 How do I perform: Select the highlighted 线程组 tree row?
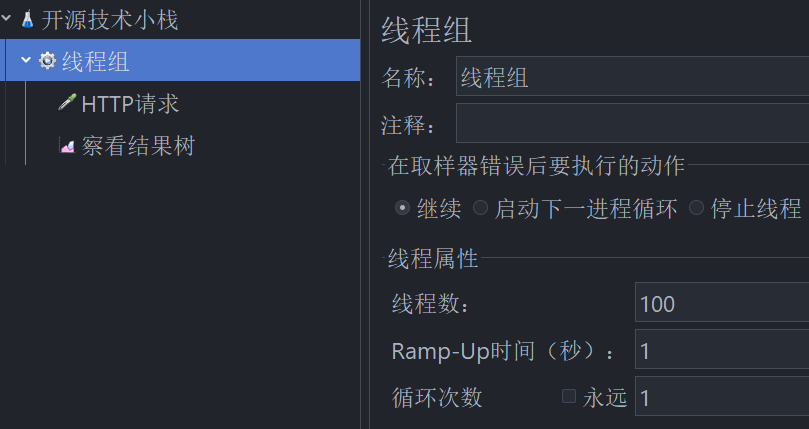pos(180,60)
